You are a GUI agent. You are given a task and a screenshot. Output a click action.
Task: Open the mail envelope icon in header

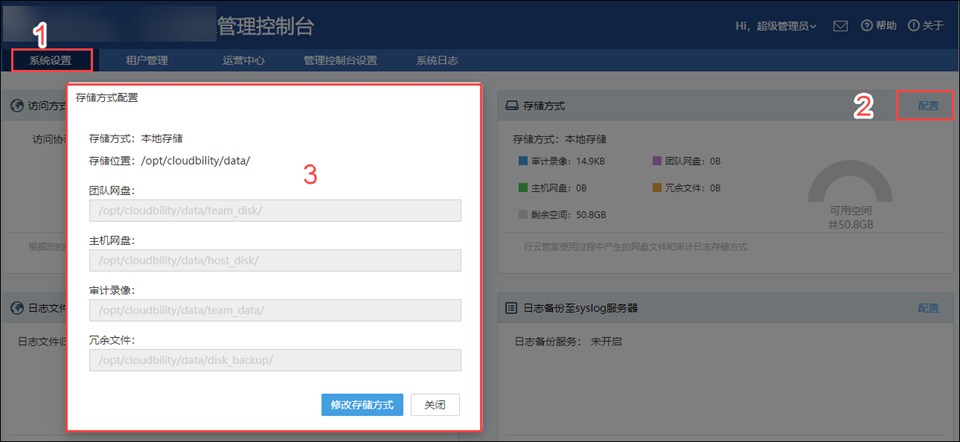point(840,26)
